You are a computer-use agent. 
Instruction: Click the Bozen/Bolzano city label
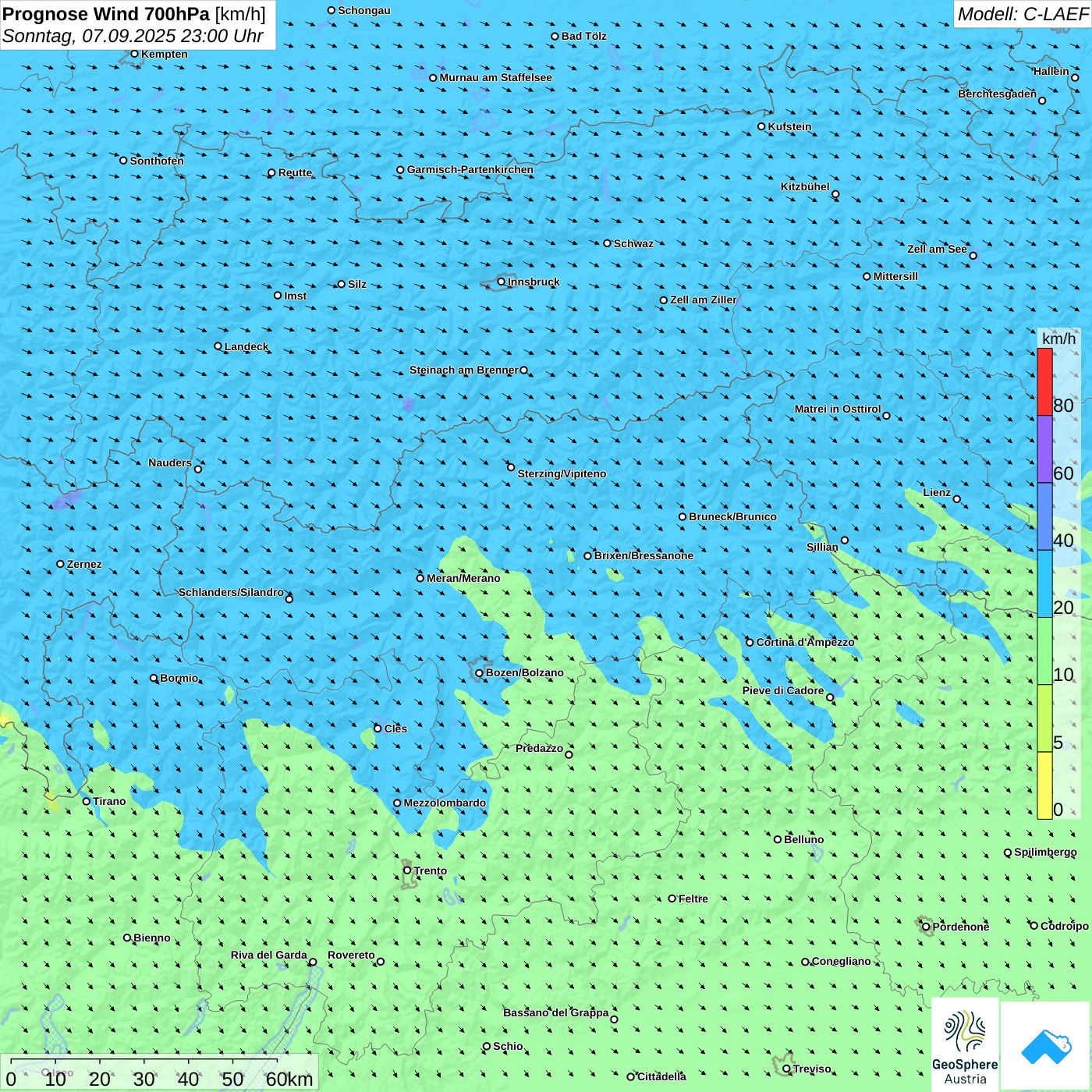(525, 672)
